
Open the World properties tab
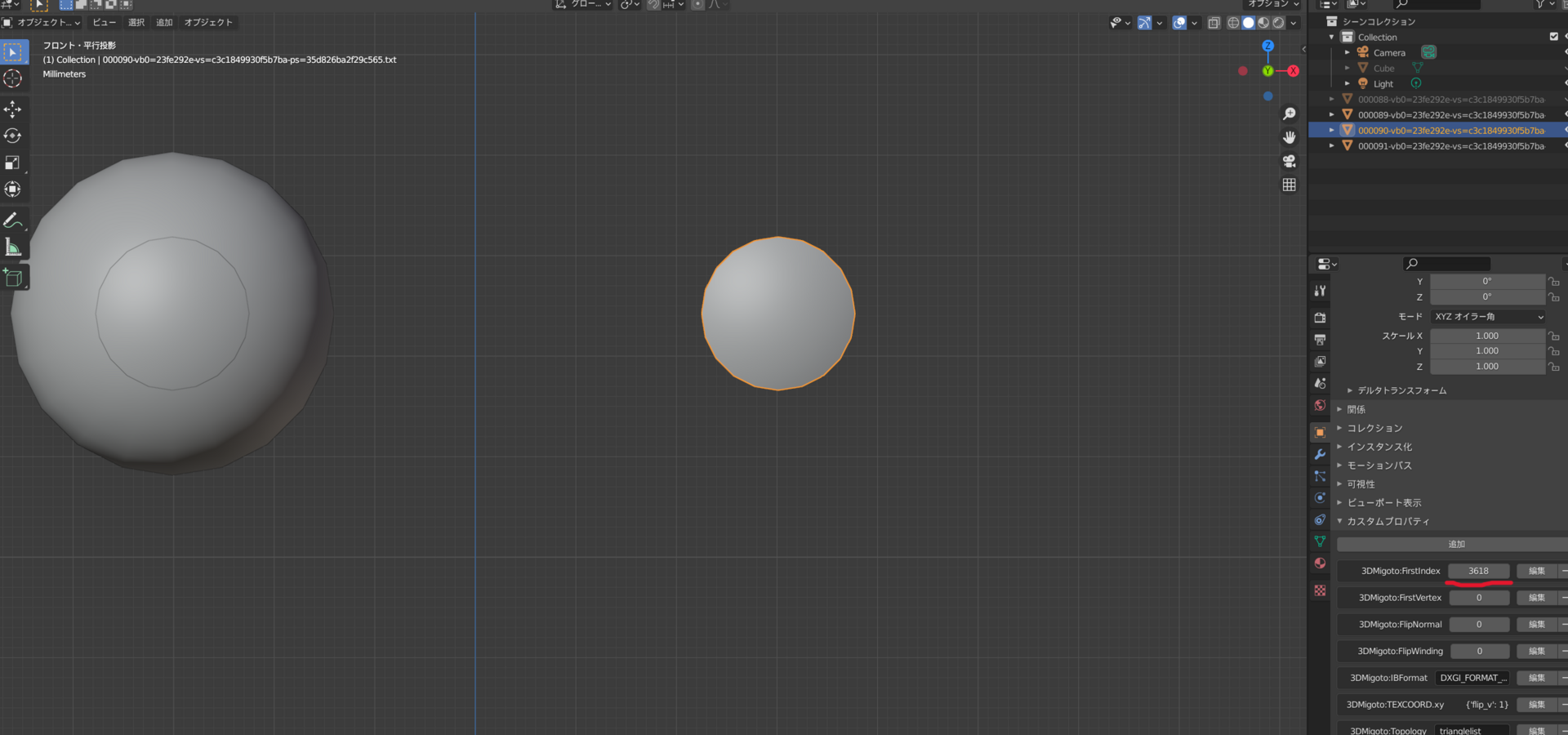pyautogui.click(x=1320, y=405)
